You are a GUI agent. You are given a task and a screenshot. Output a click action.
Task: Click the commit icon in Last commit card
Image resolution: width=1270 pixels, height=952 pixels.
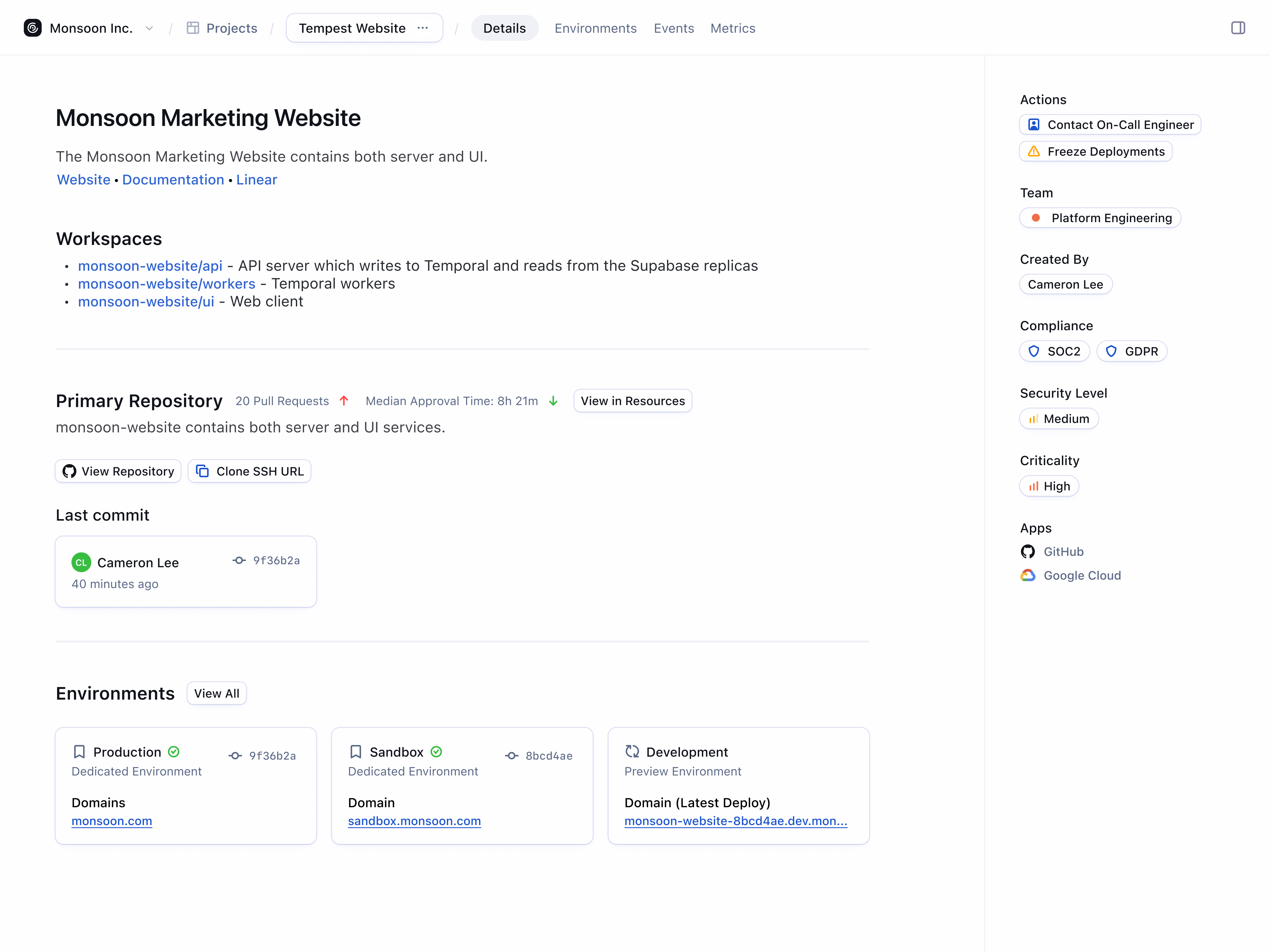tap(239, 561)
